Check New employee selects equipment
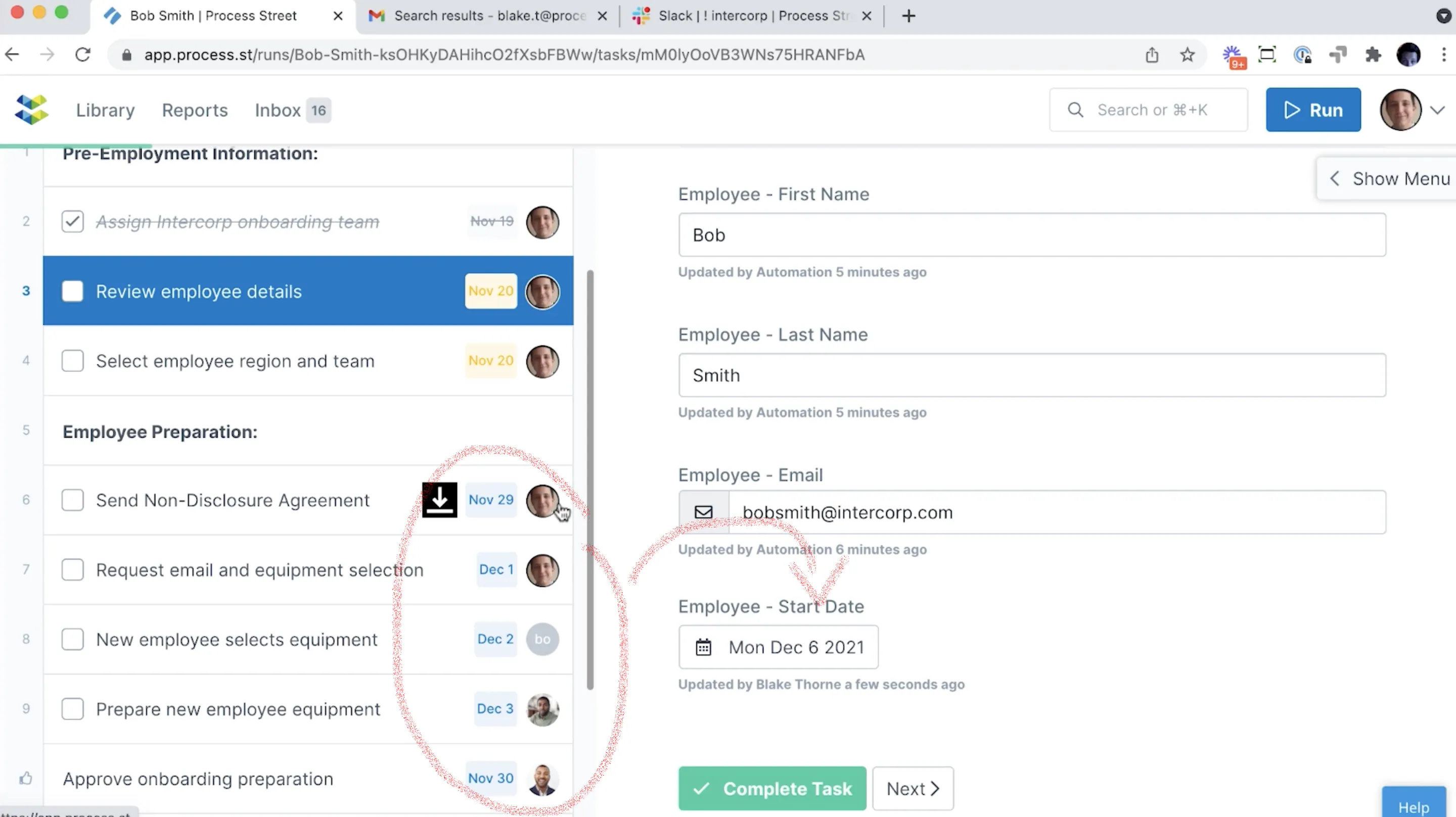The height and width of the screenshot is (817, 1456). (72, 640)
